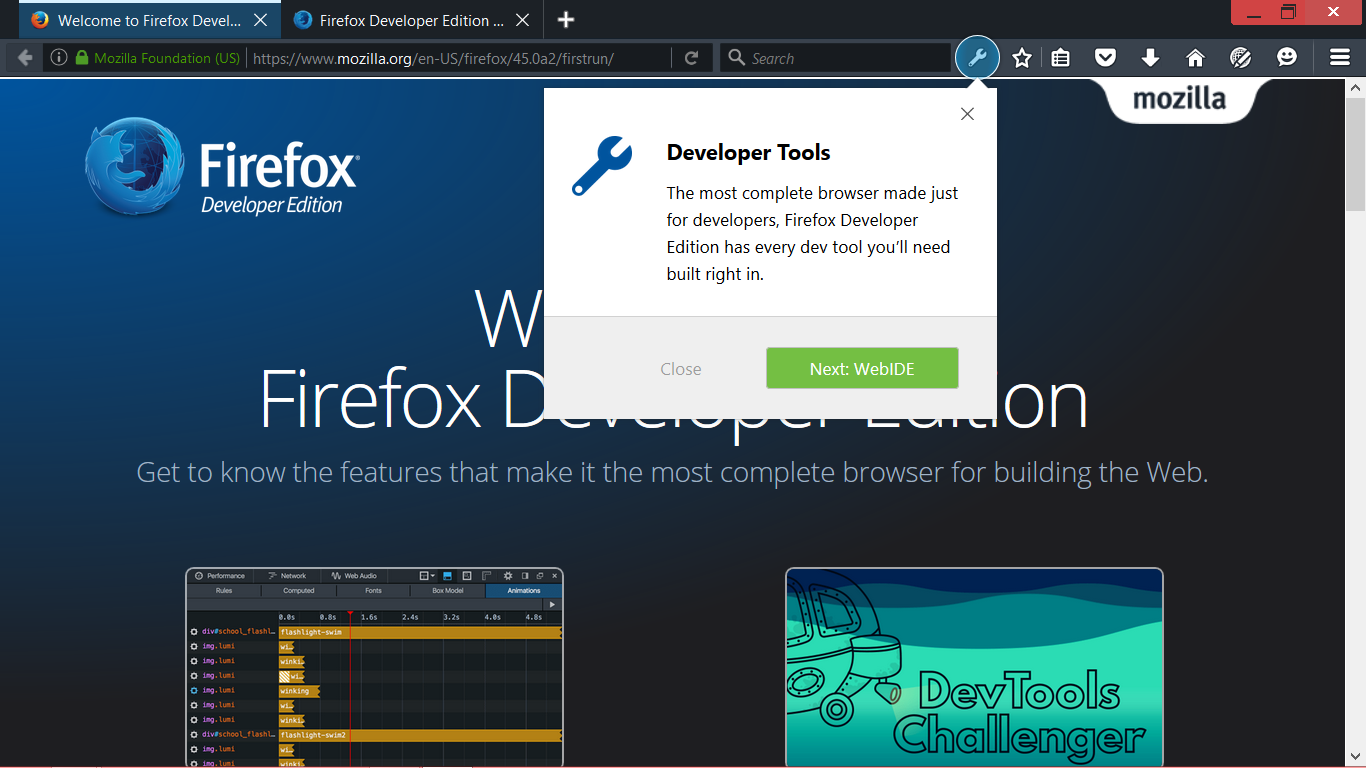Screen dimensions: 1366x768
Task: Click the vertical page scrollbar thumb
Action: click(1356, 155)
